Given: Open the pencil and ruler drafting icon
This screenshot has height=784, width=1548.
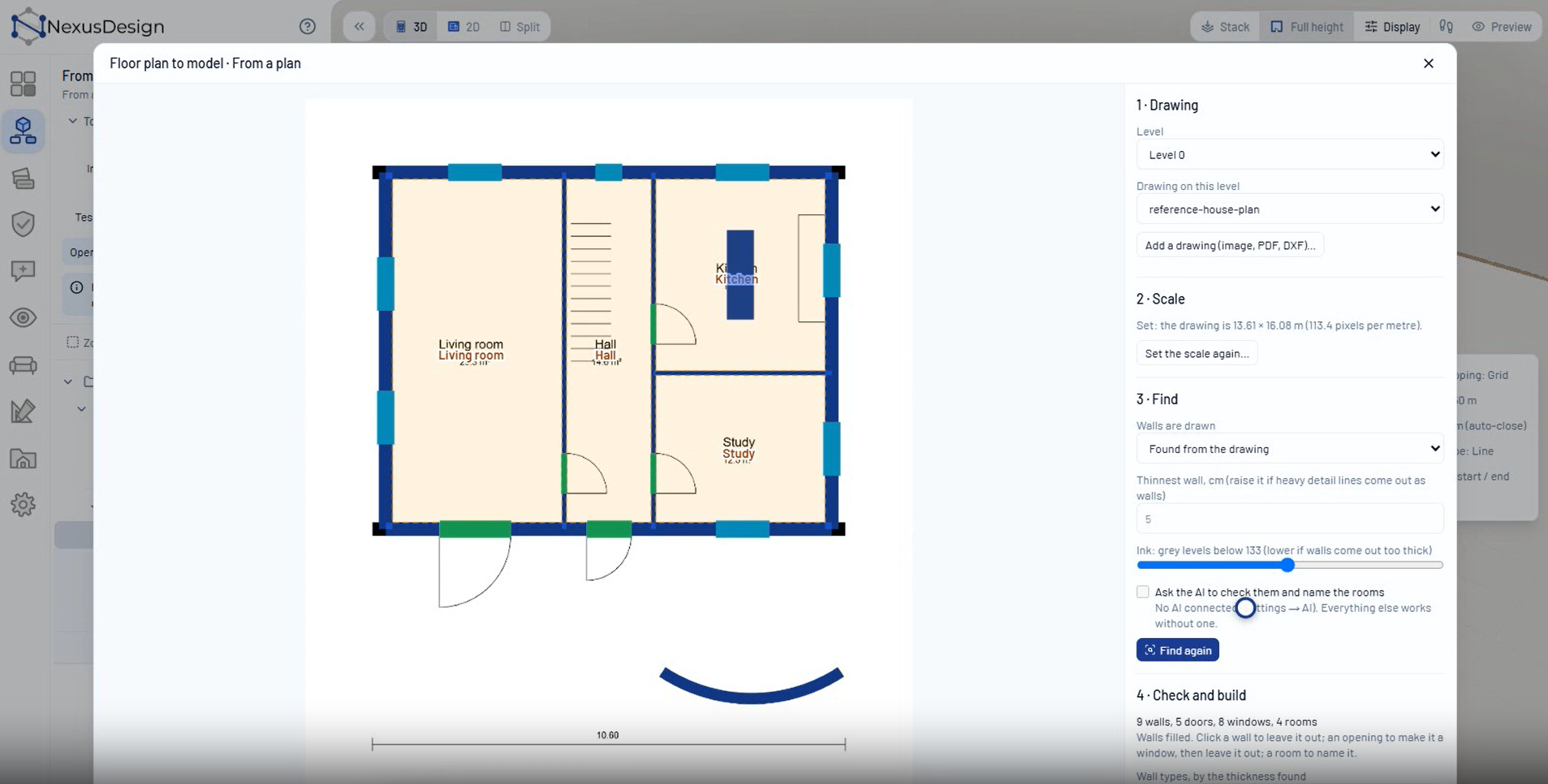Looking at the screenshot, I should [23, 411].
